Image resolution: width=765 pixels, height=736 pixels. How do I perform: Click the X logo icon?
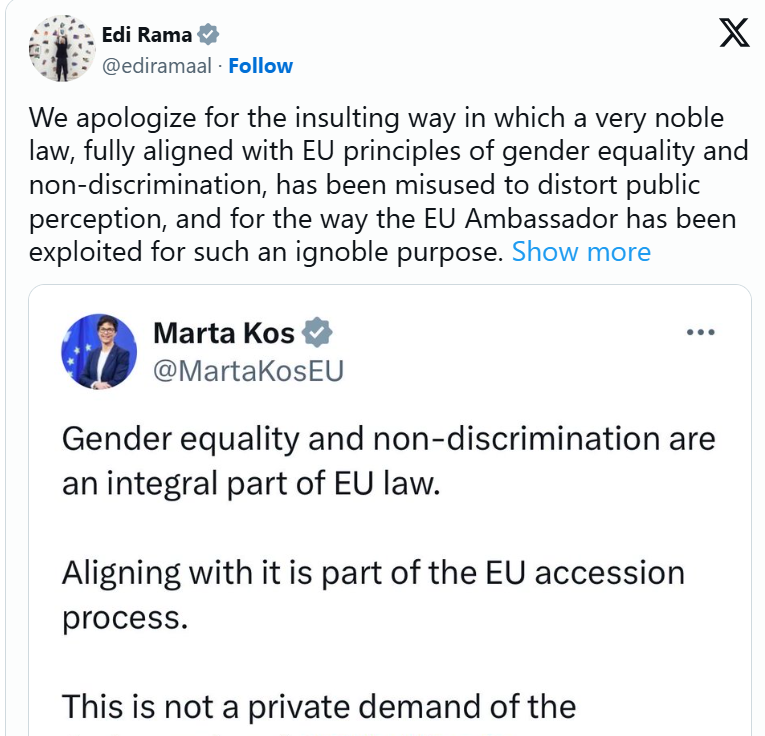(x=734, y=36)
